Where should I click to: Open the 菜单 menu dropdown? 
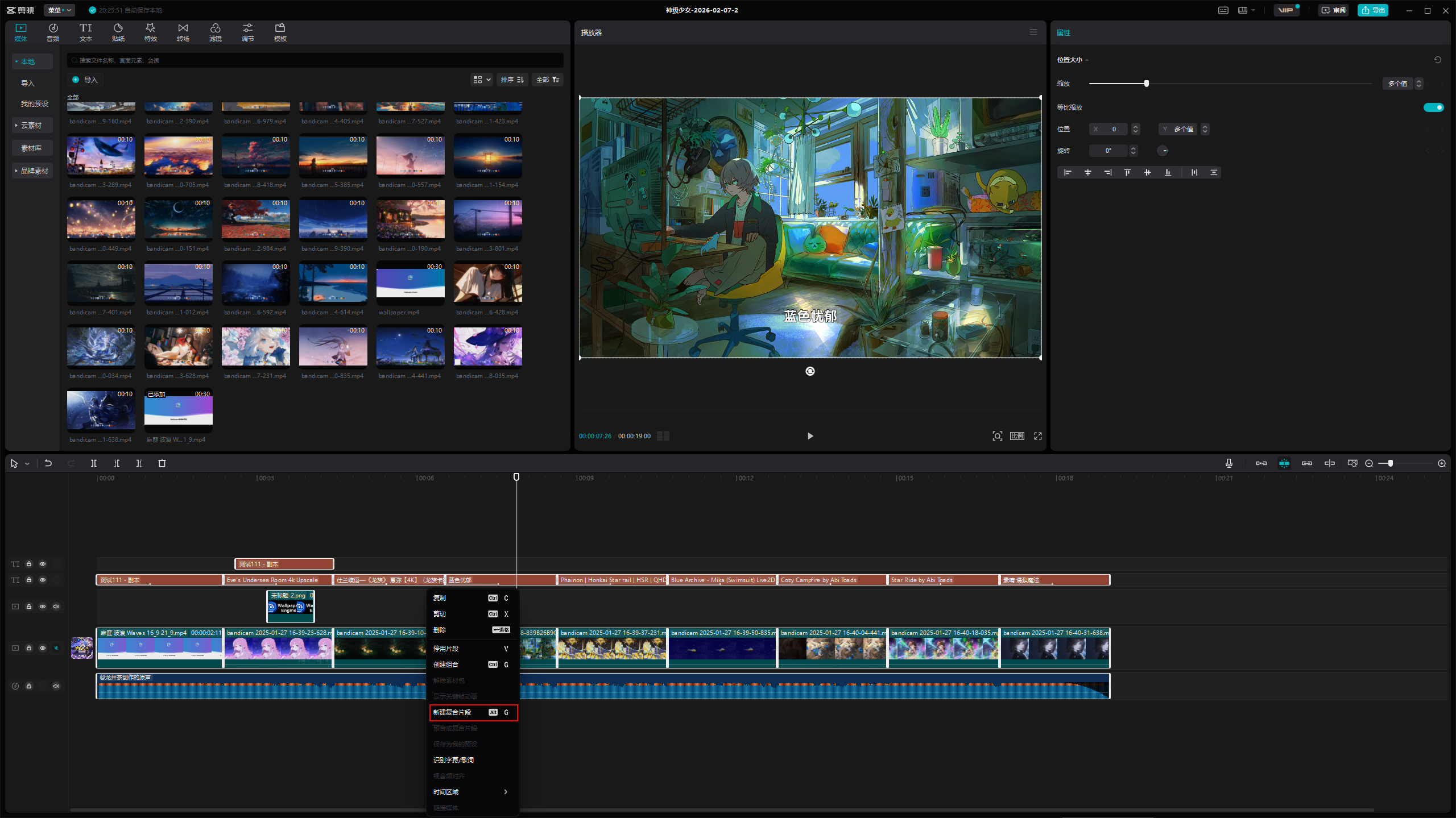click(59, 10)
